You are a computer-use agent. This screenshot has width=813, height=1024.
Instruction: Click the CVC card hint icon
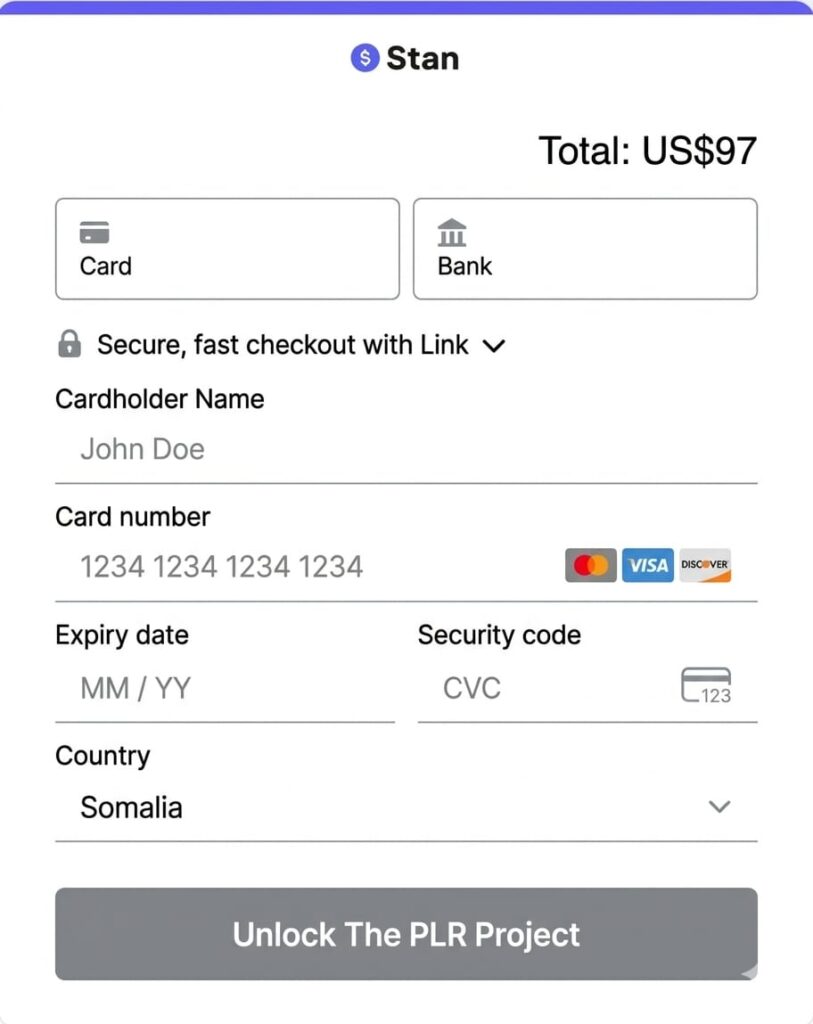[x=706, y=687]
